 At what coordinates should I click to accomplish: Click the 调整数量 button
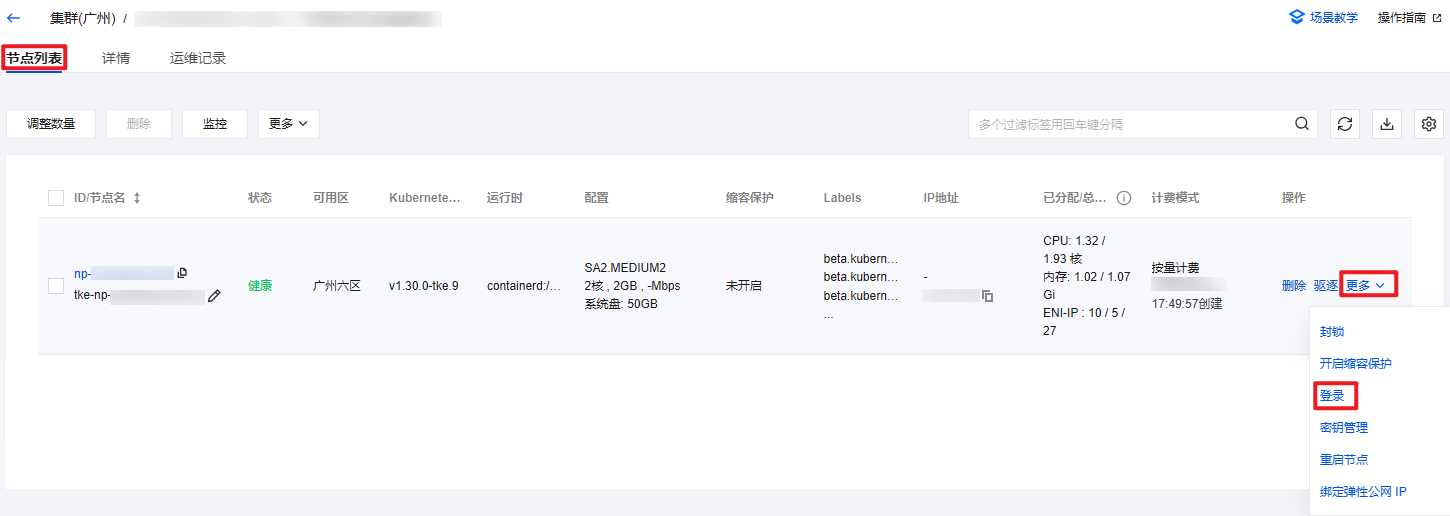tap(51, 124)
